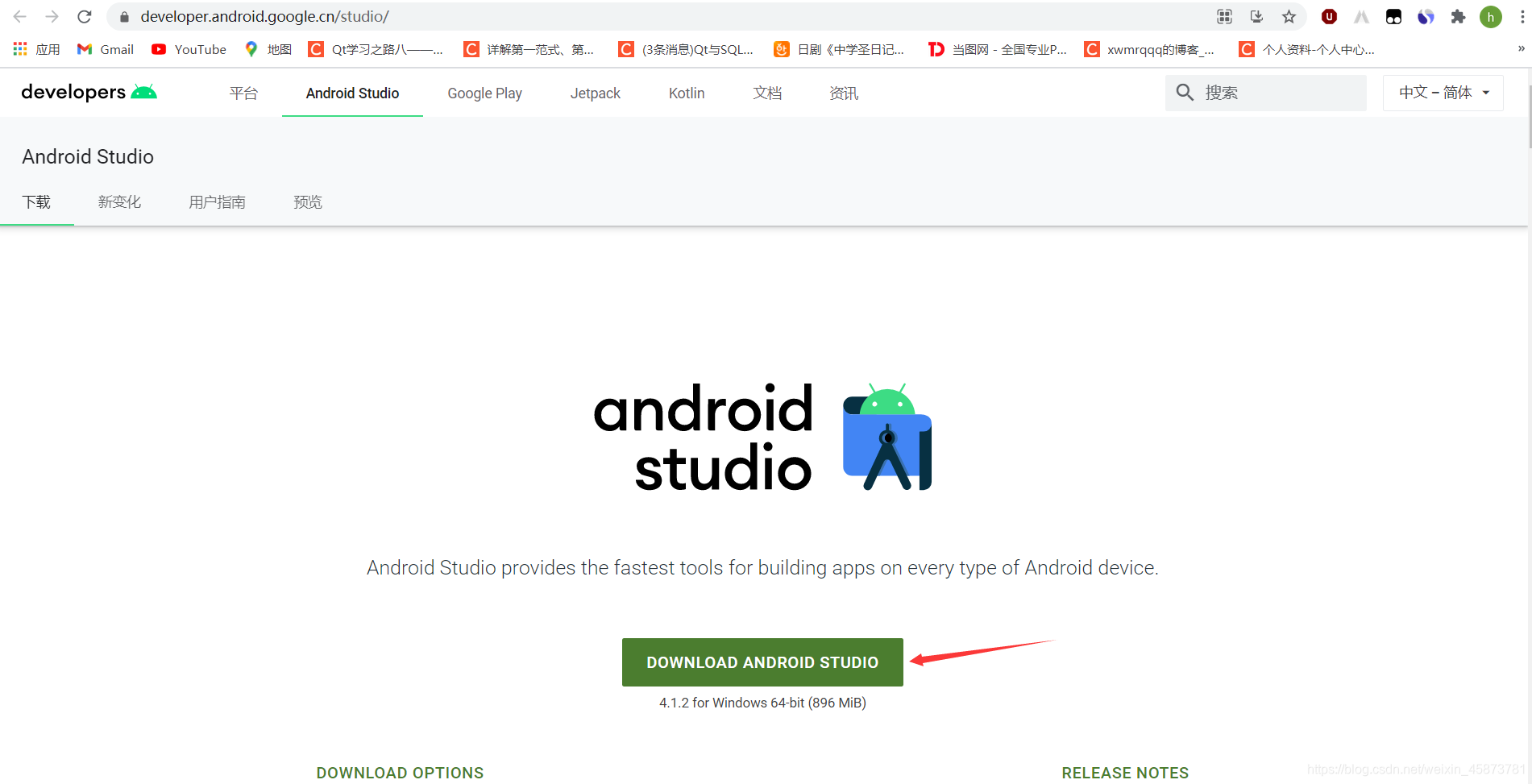Switch to the 新变化 tab

(119, 201)
